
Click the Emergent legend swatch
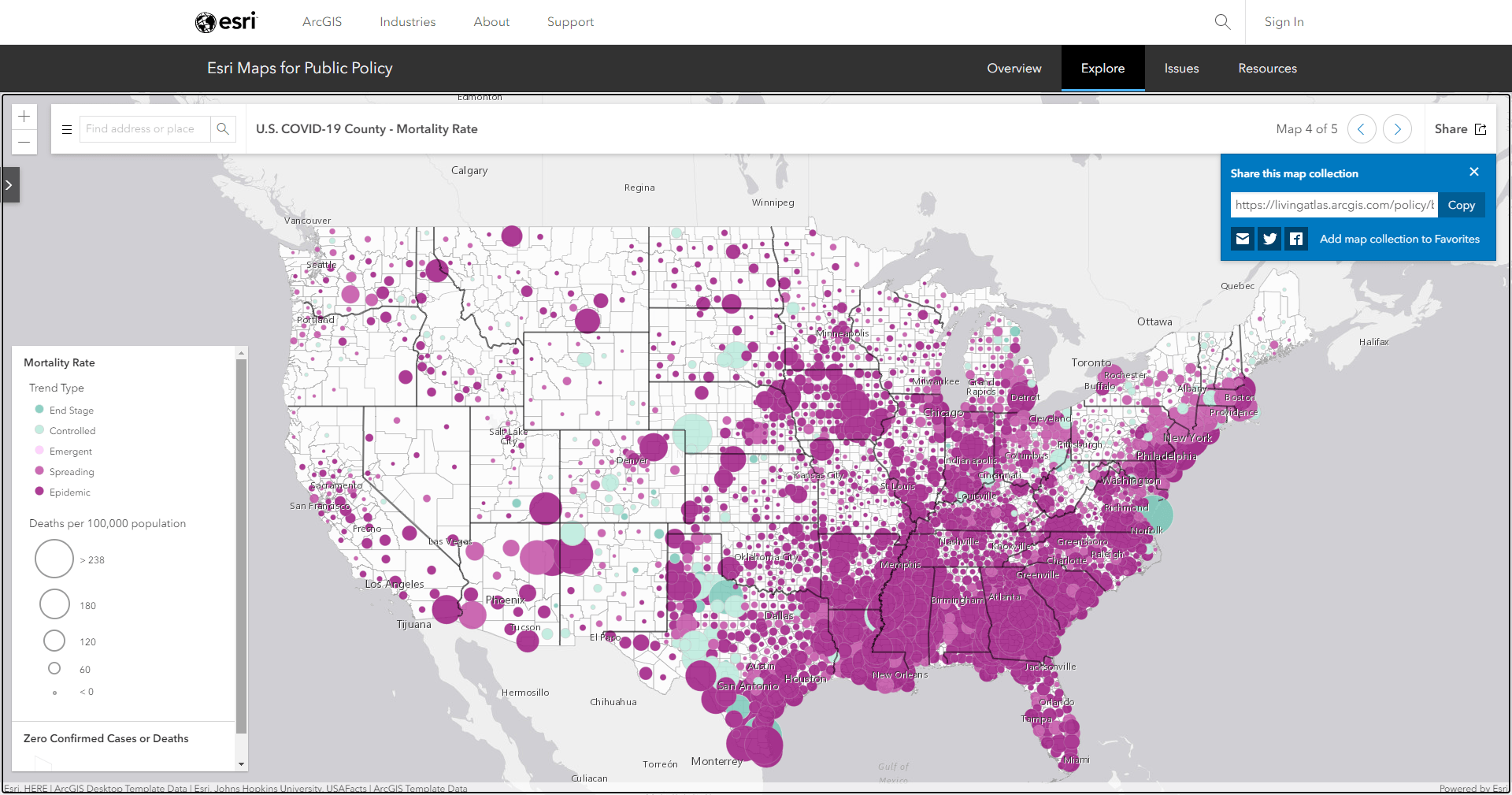[39, 451]
